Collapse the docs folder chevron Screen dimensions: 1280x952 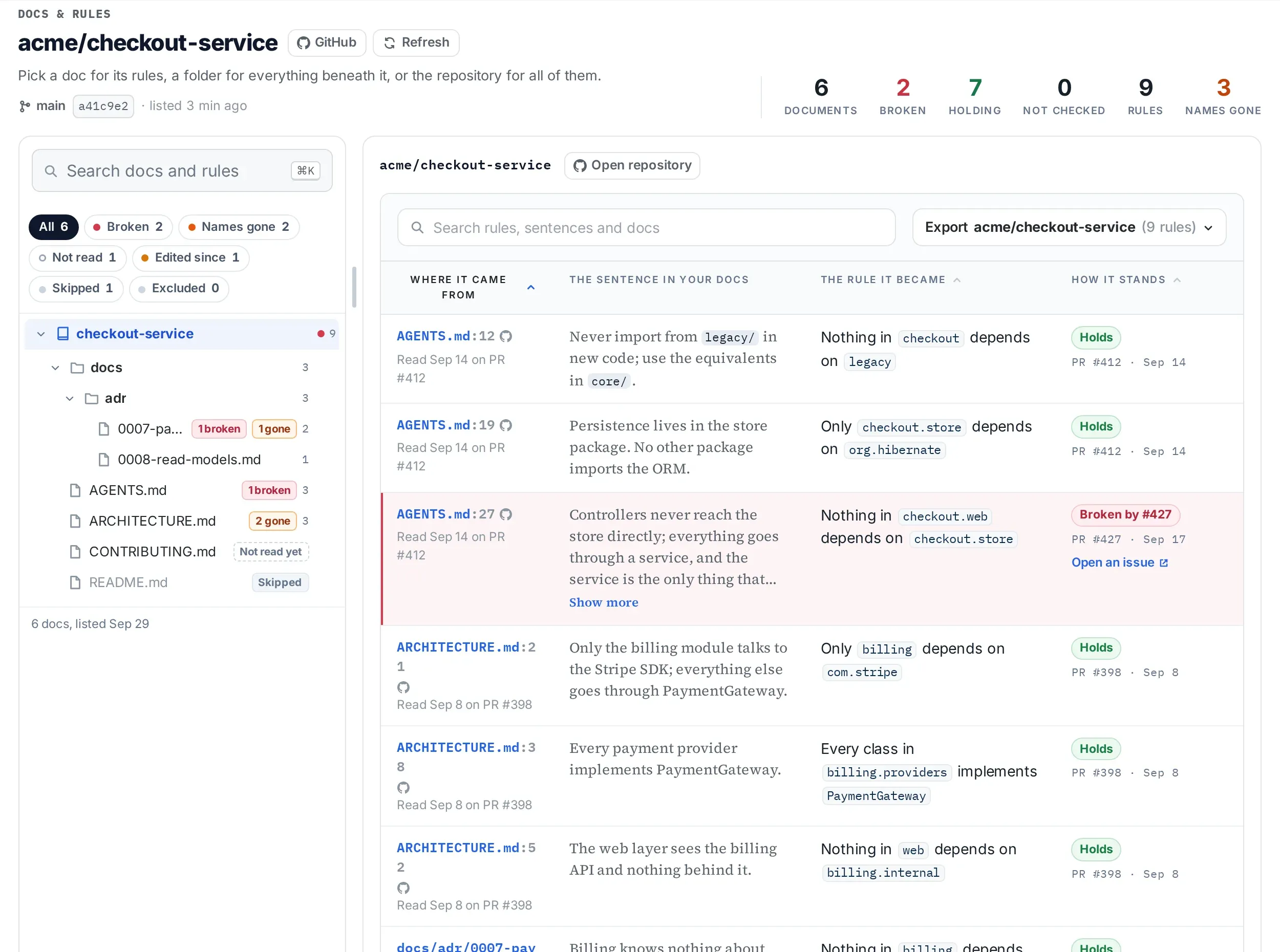point(55,367)
